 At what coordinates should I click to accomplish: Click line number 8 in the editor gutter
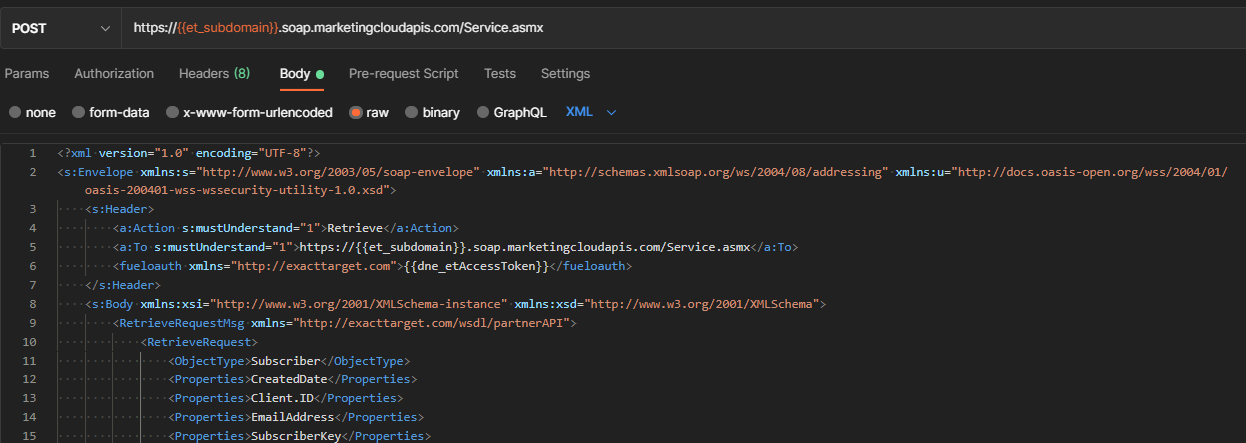click(33, 303)
